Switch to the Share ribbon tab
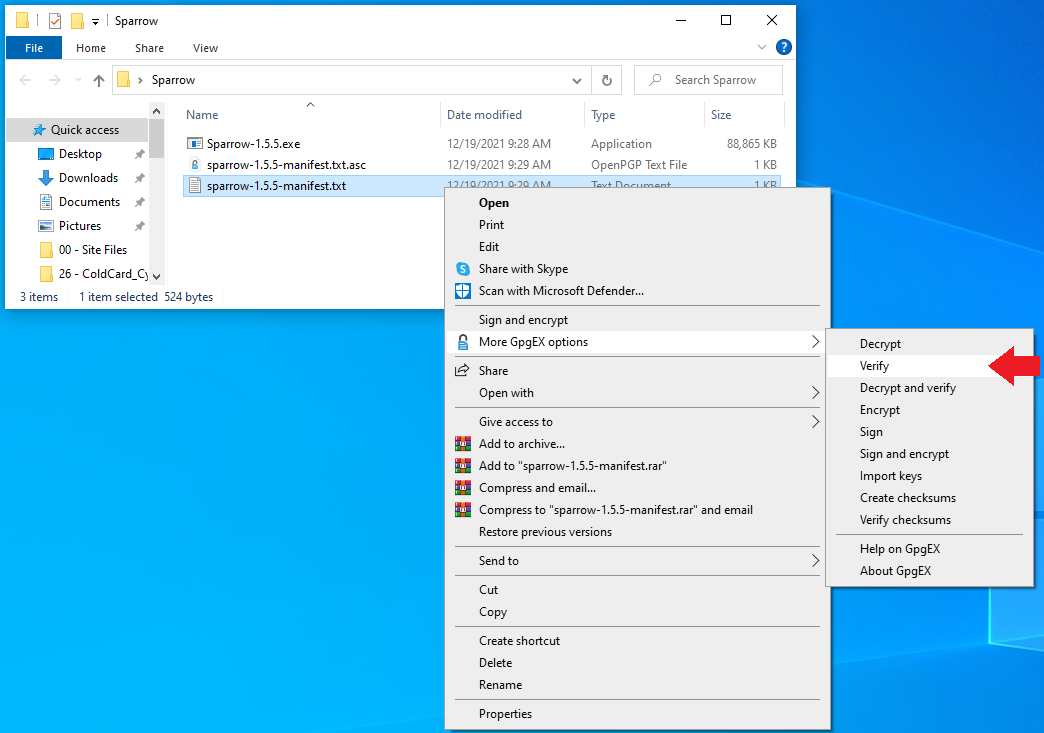This screenshot has height=733, width=1044. 149,48
